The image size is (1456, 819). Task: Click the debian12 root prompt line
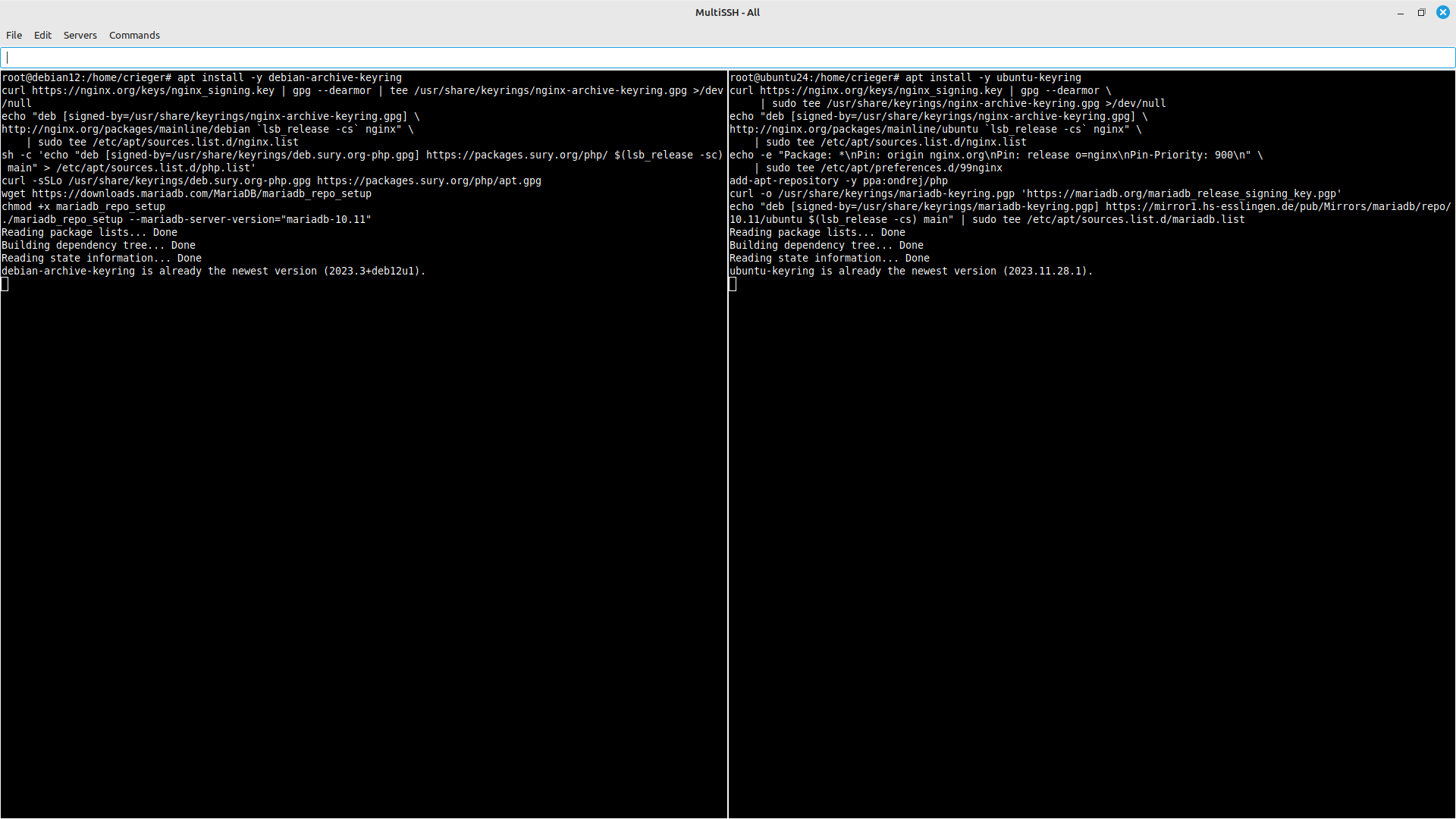[x=202, y=77]
